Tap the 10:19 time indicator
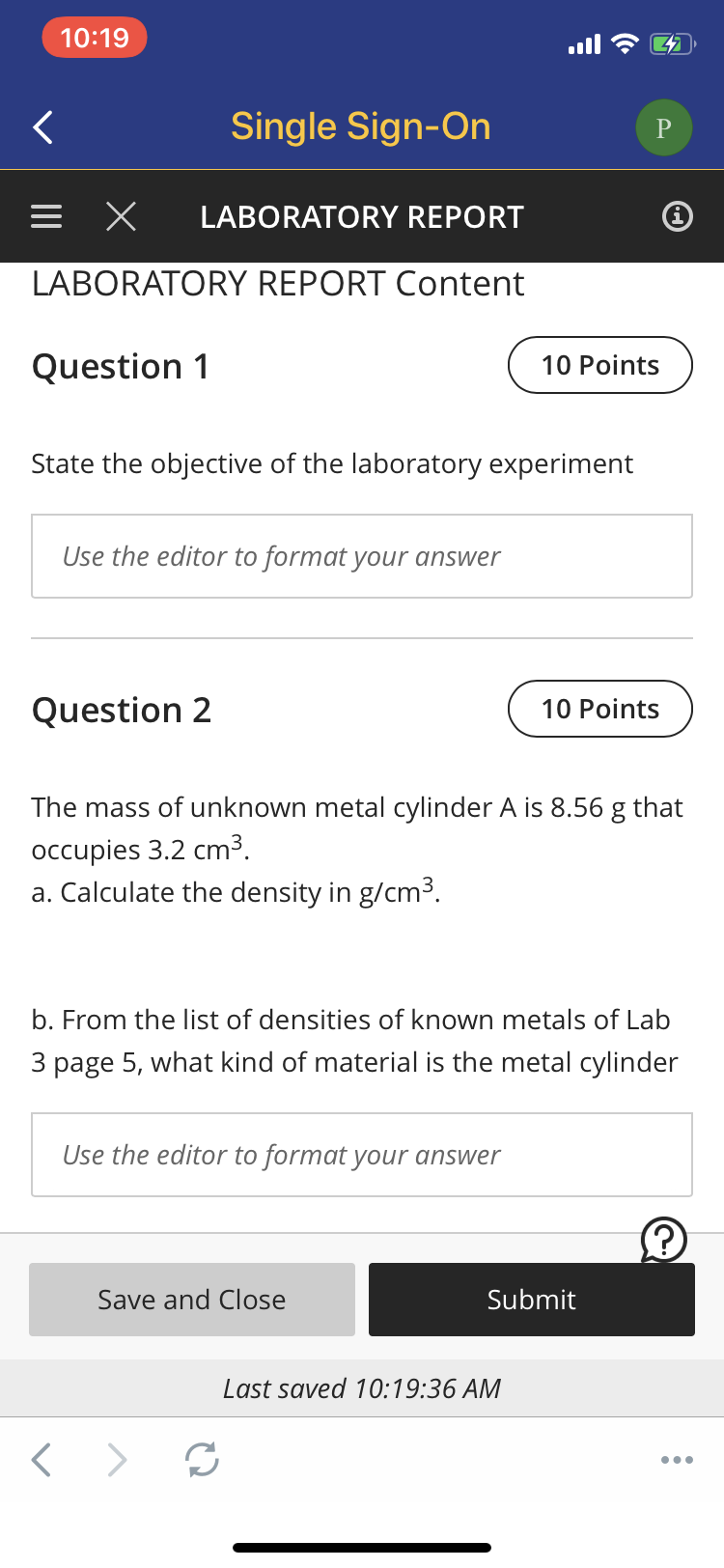Image resolution: width=724 pixels, height=1568 pixels. point(95,38)
